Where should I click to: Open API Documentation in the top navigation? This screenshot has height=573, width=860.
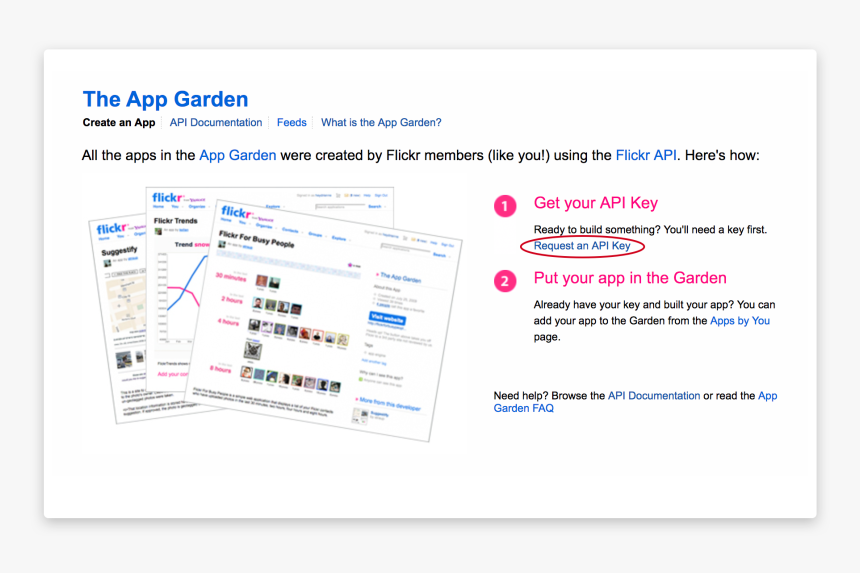click(x=216, y=123)
